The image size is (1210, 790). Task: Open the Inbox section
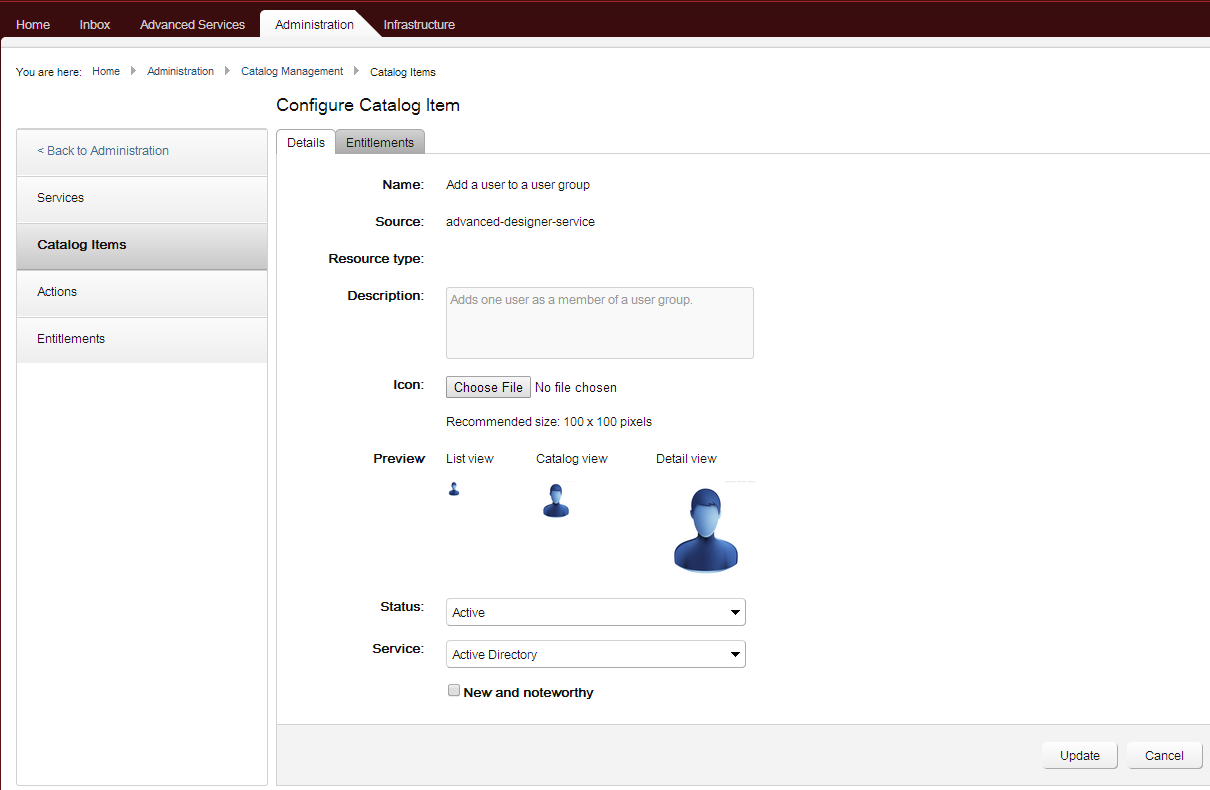(94, 23)
